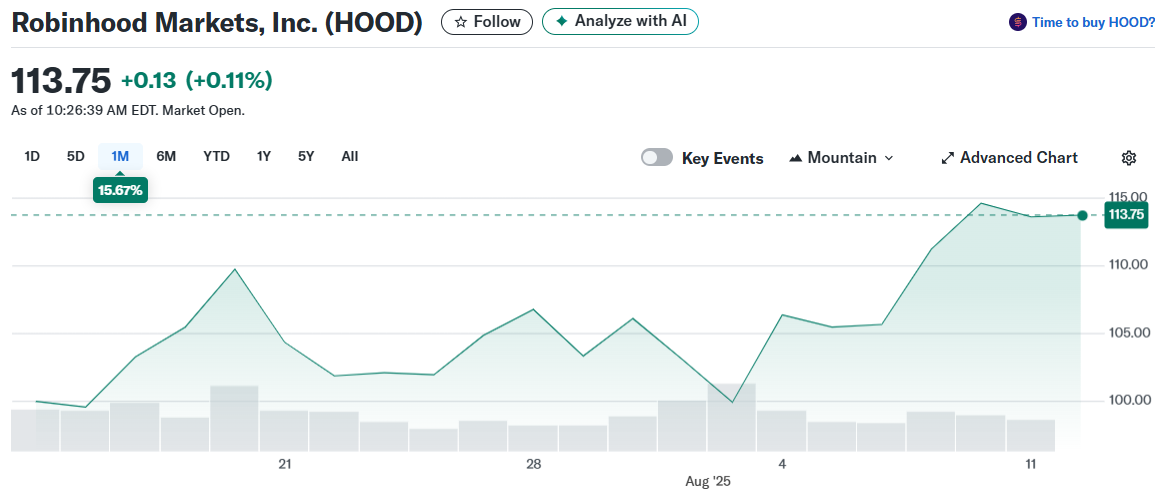Switch to the 1Y time range
Image resolution: width=1159 pixels, height=492 pixels.
pos(264,157)
